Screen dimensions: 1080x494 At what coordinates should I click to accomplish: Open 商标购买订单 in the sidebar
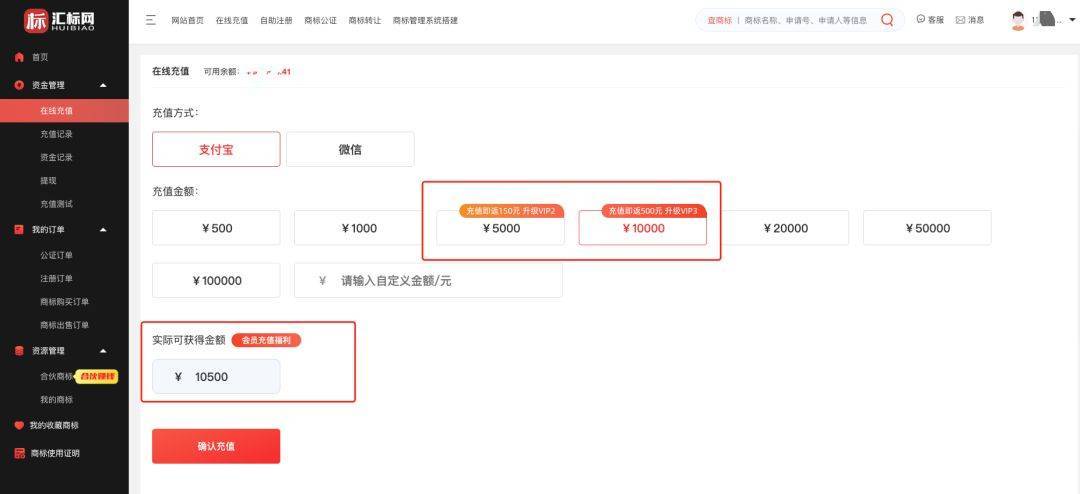65,302
